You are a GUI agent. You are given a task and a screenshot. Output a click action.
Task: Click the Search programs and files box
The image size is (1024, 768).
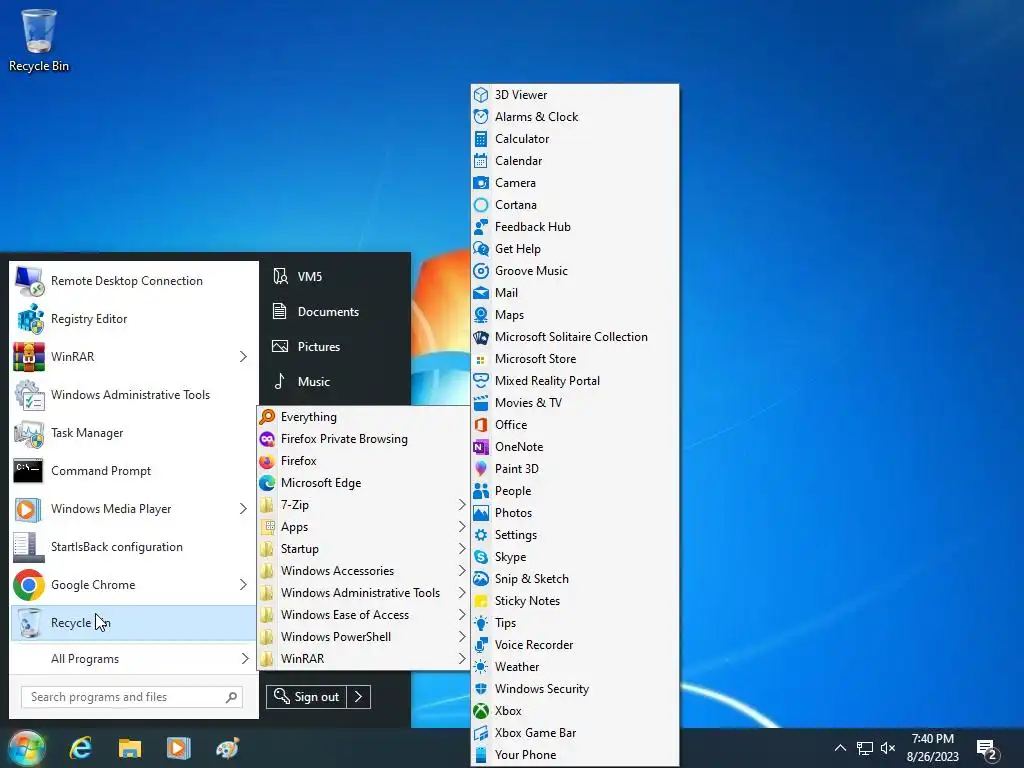(x=132, y=697)
